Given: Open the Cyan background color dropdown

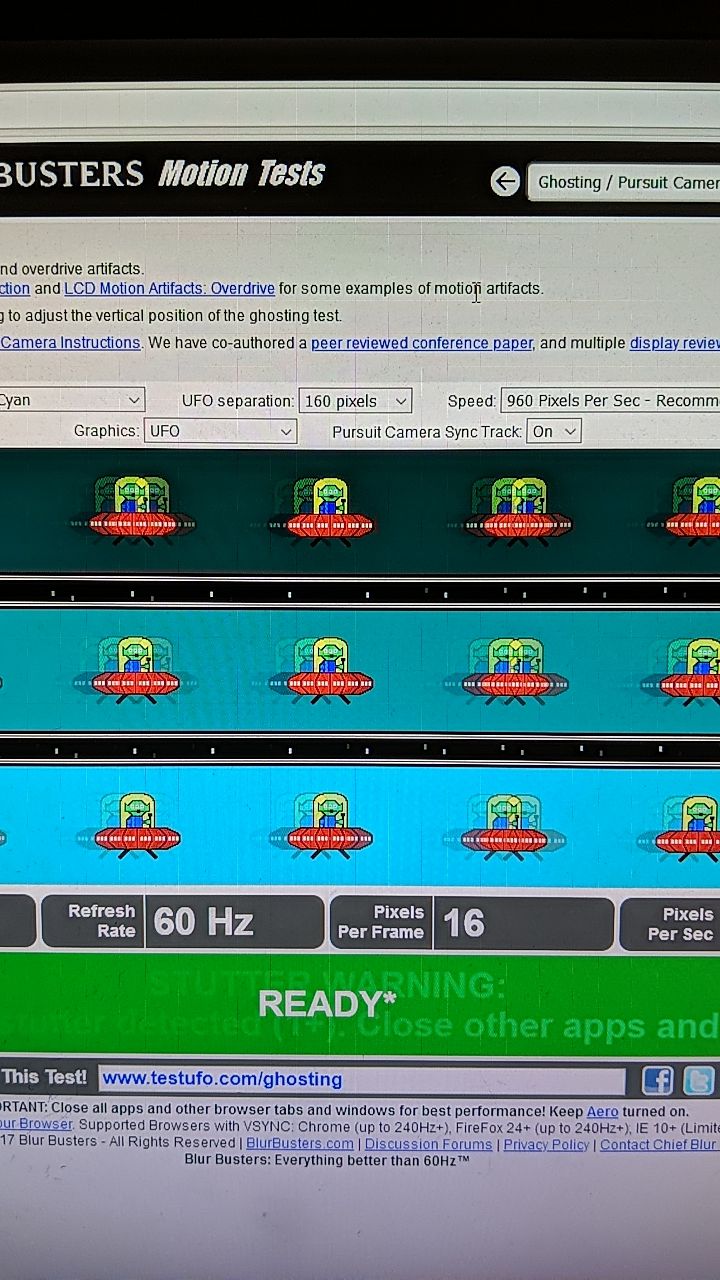Looking at the screenshot, I should pos(72,400).
